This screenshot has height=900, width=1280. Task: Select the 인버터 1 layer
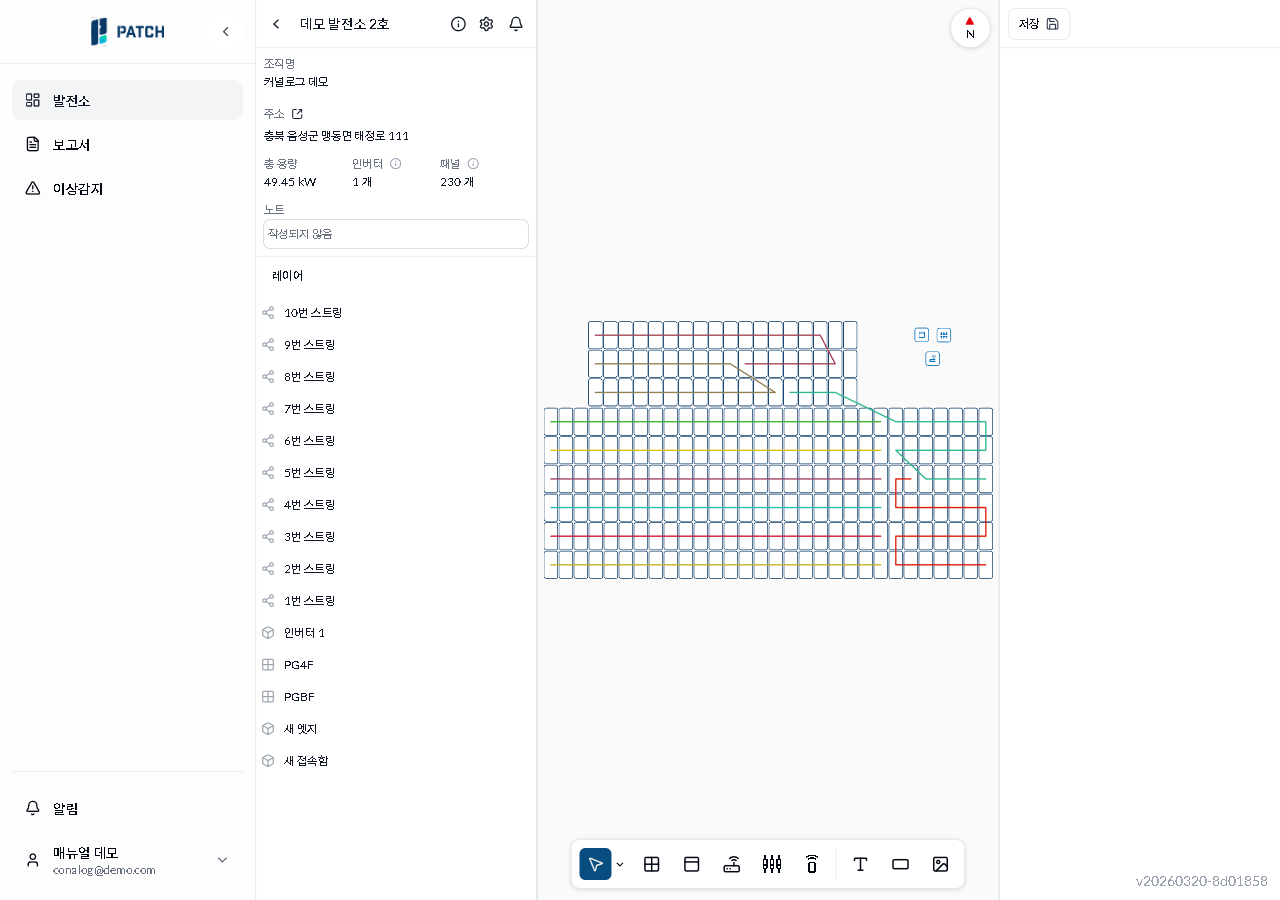tap(304, 633)
